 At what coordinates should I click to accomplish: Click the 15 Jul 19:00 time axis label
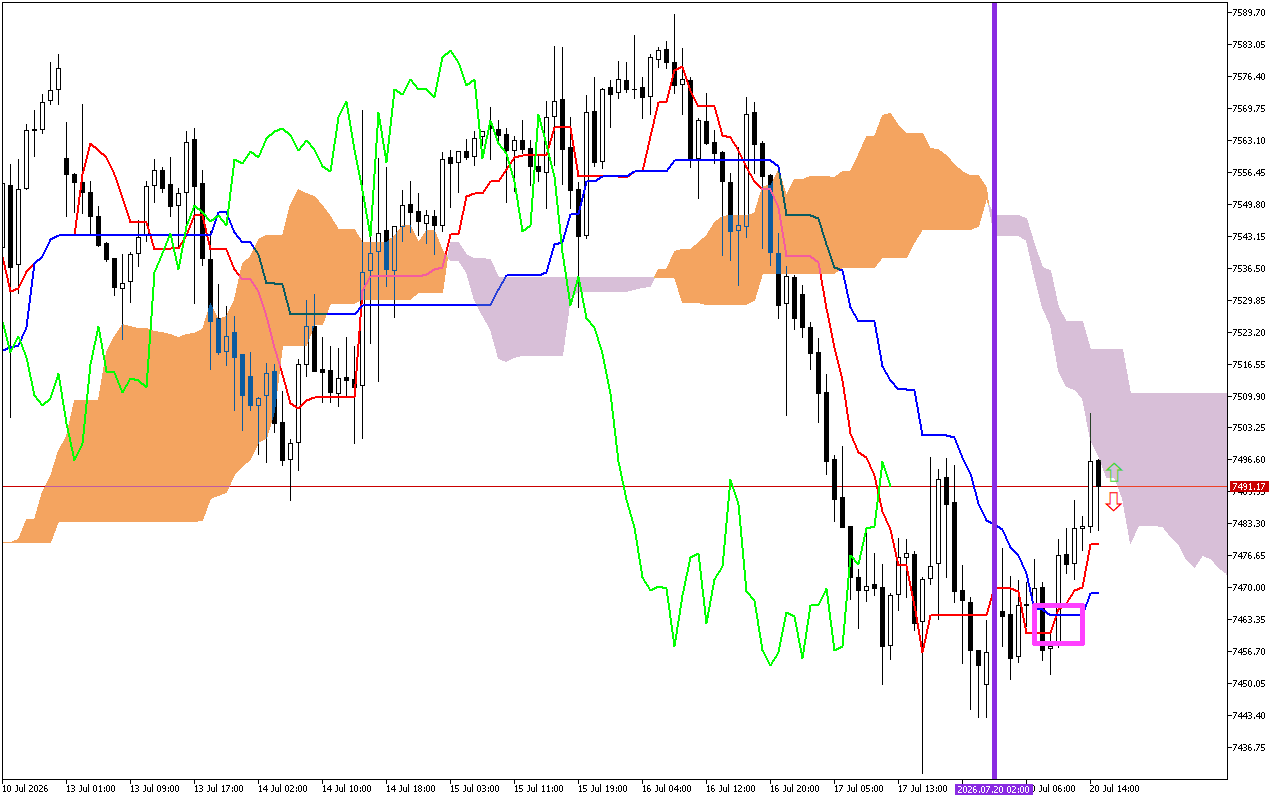click(603, 789)
